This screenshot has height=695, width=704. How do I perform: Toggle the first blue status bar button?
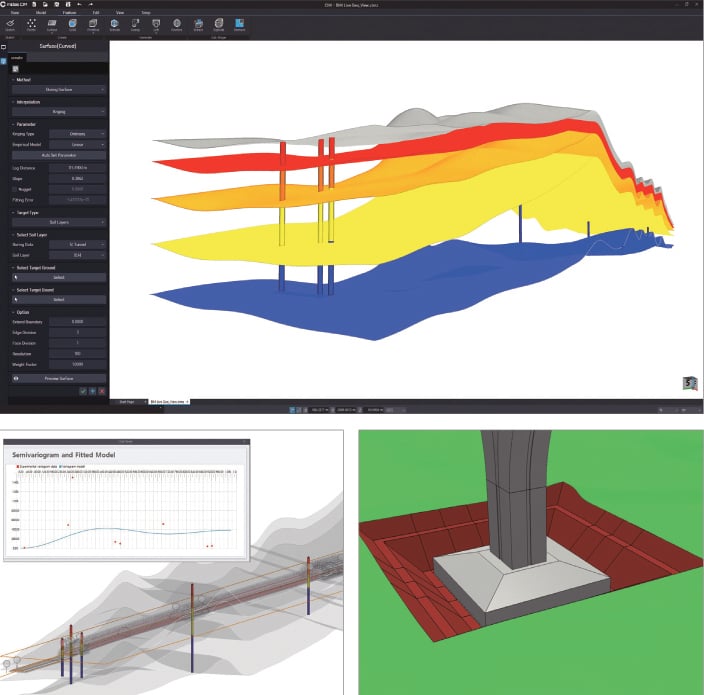point(292,410)
